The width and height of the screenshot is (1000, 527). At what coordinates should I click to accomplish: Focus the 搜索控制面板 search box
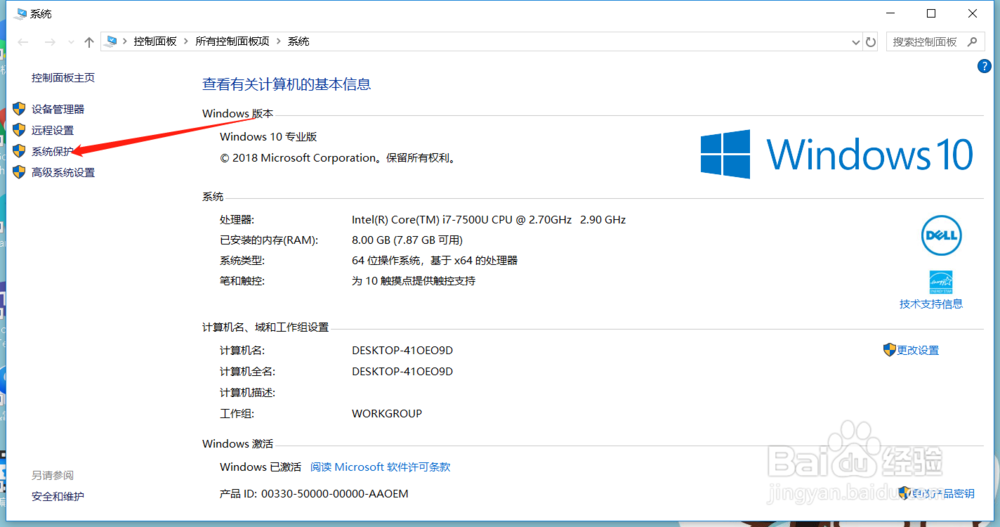click(925, 42)
